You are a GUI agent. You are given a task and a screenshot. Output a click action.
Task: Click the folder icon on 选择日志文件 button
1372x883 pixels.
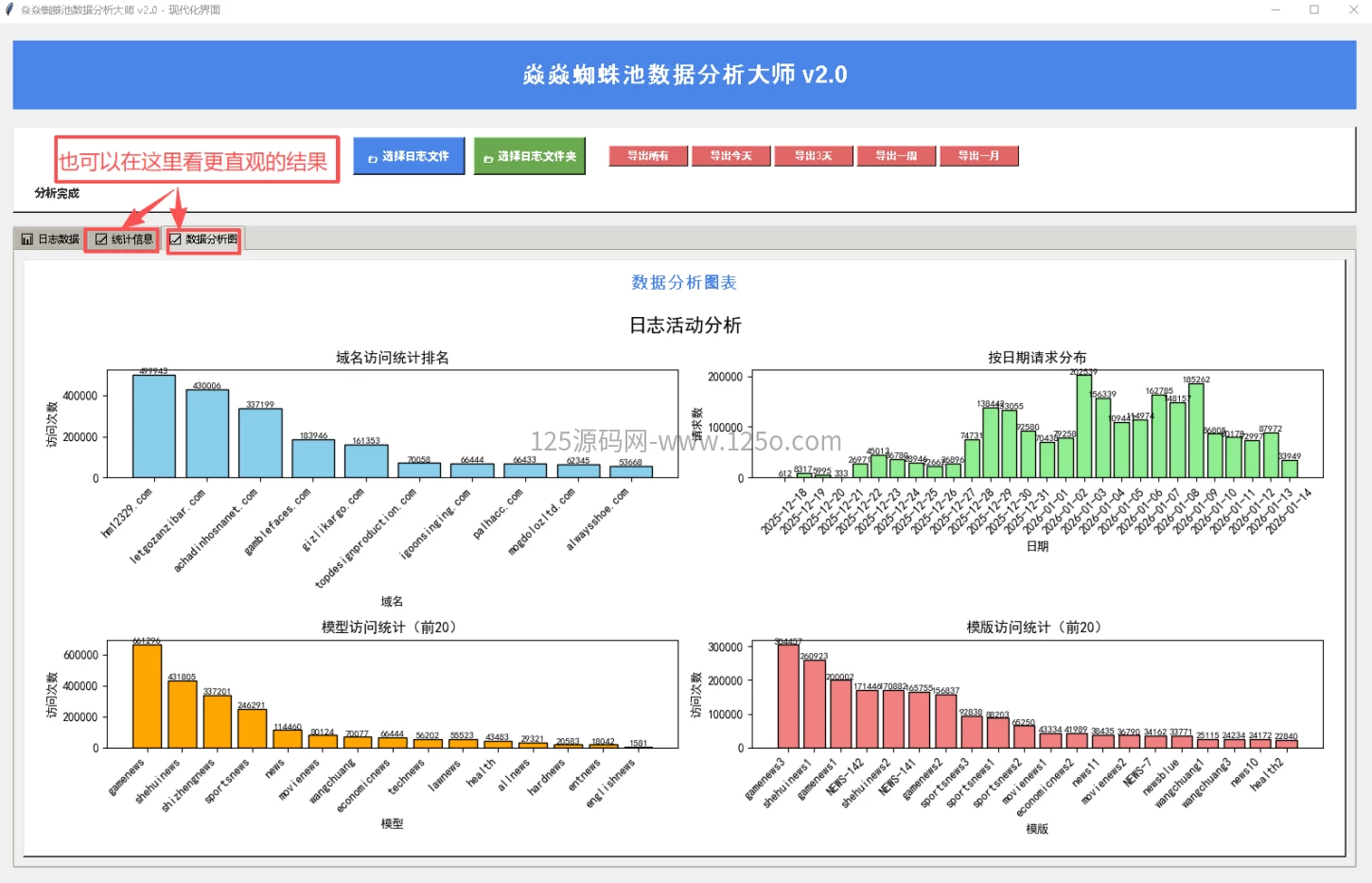click(372, 158)
